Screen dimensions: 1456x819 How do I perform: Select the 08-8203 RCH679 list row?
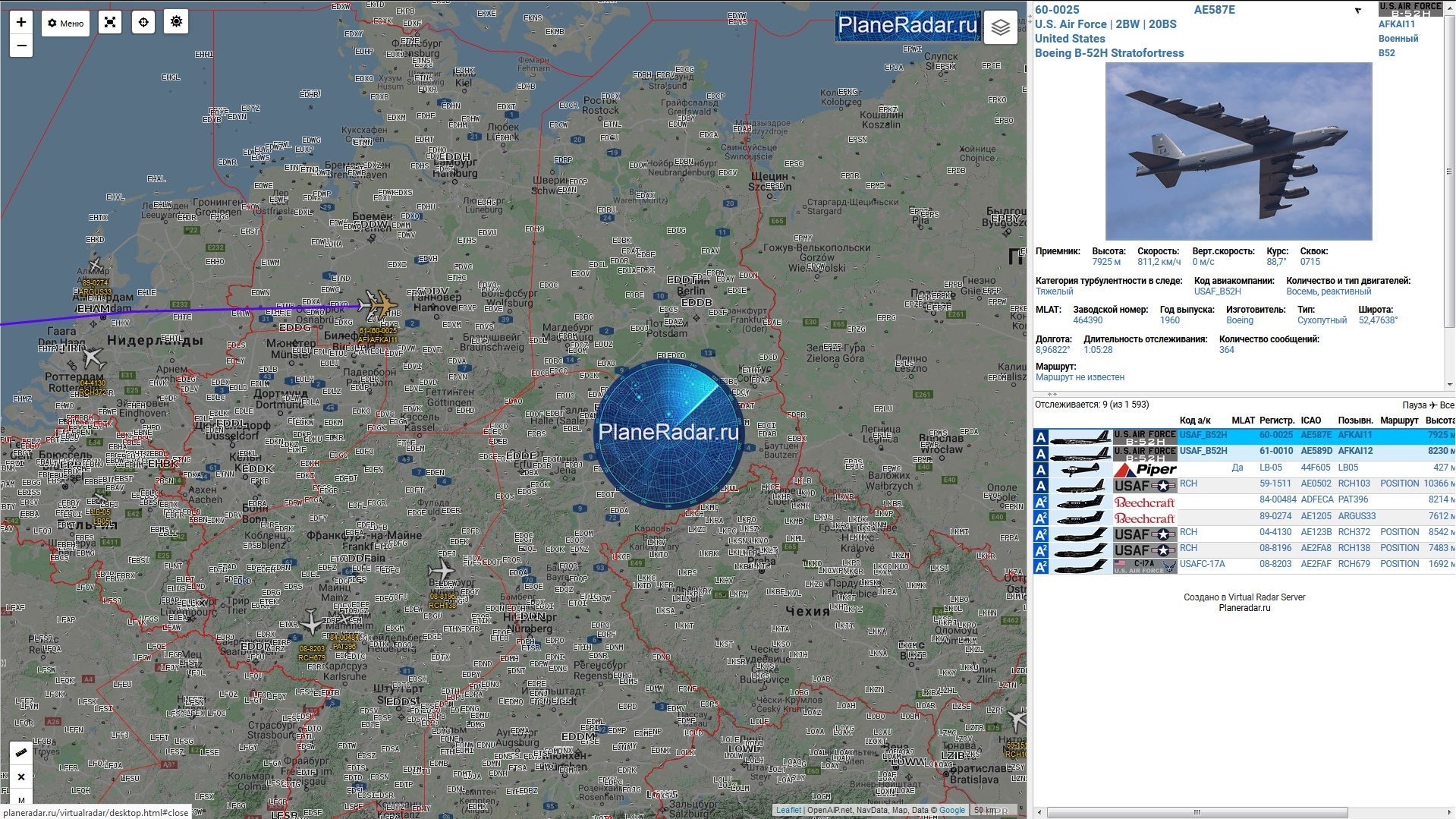1244,565
